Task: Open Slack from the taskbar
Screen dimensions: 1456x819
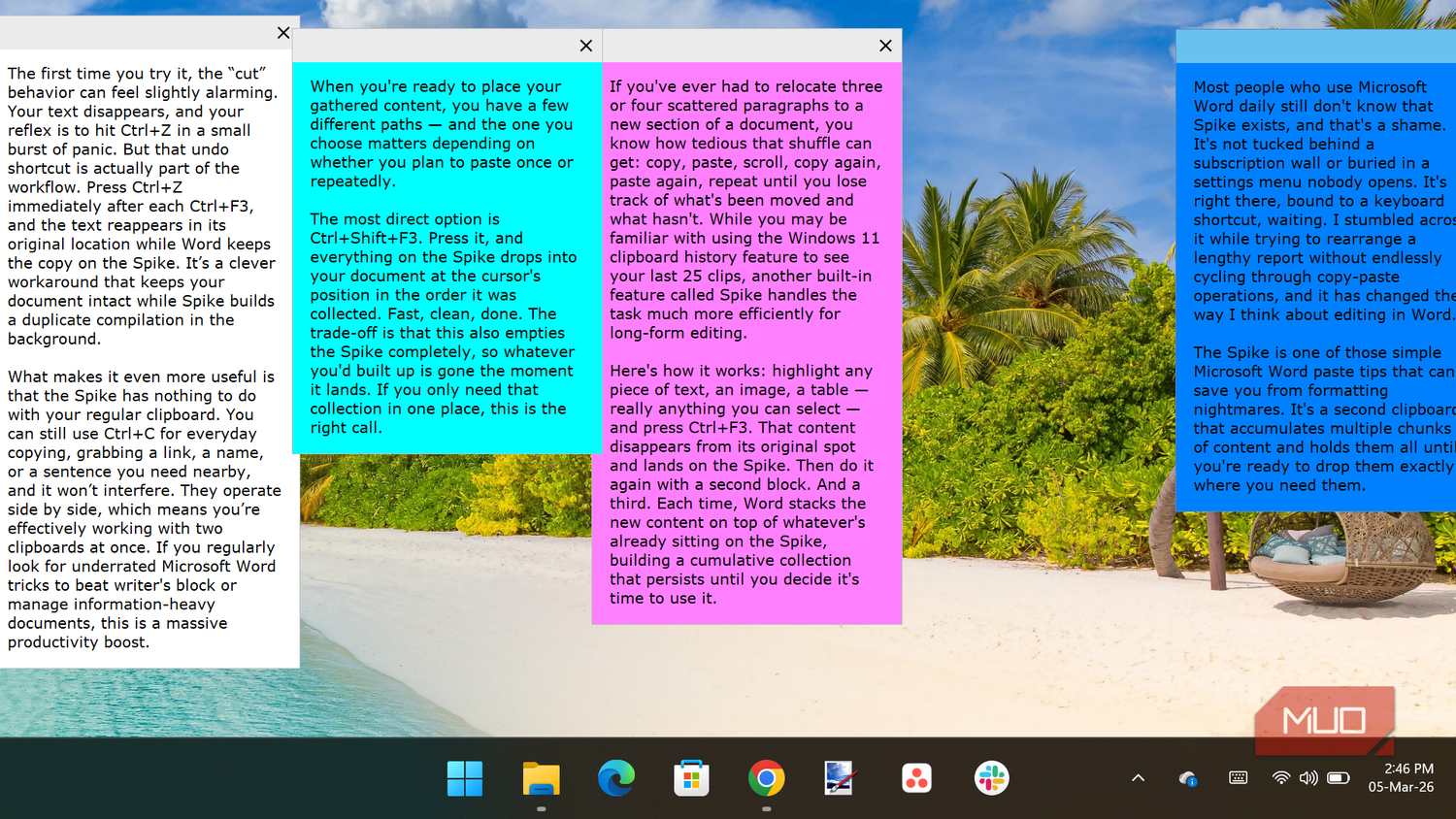Action: click(991, 778)
